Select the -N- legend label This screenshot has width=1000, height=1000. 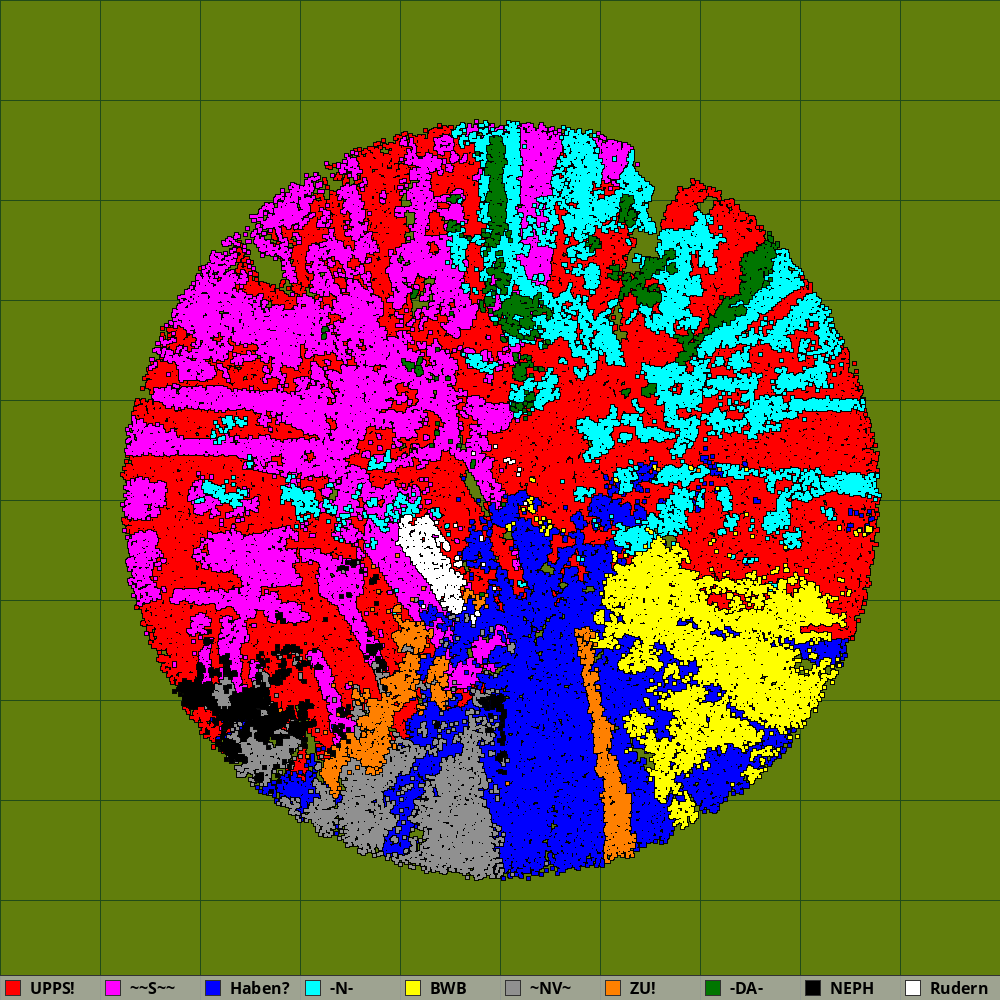341,988
